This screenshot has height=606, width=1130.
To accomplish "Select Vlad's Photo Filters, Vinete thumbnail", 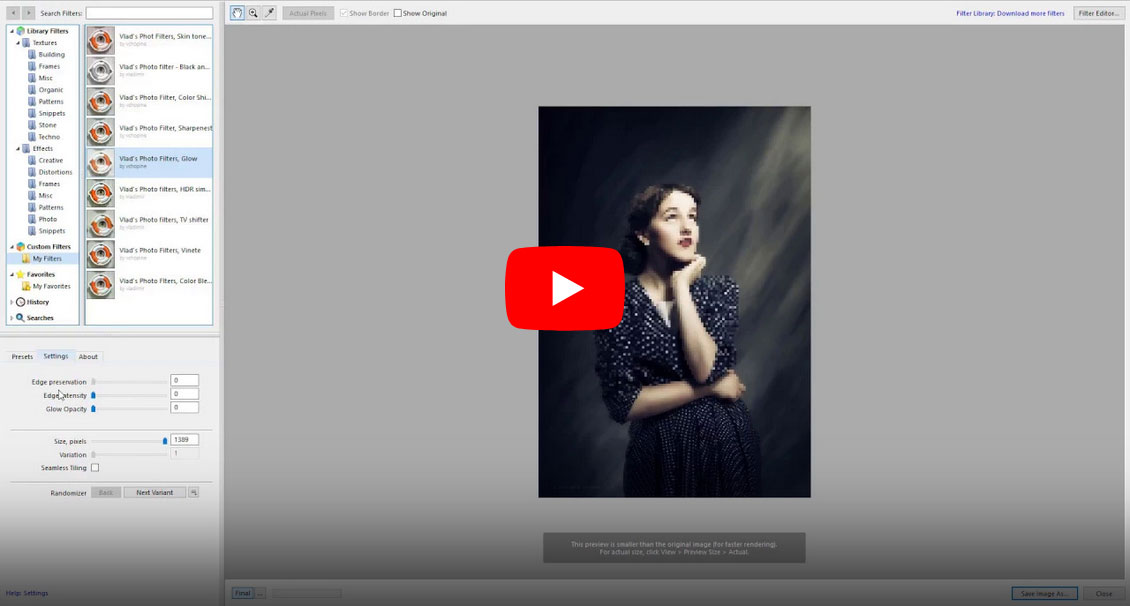I will coord(100,254).
